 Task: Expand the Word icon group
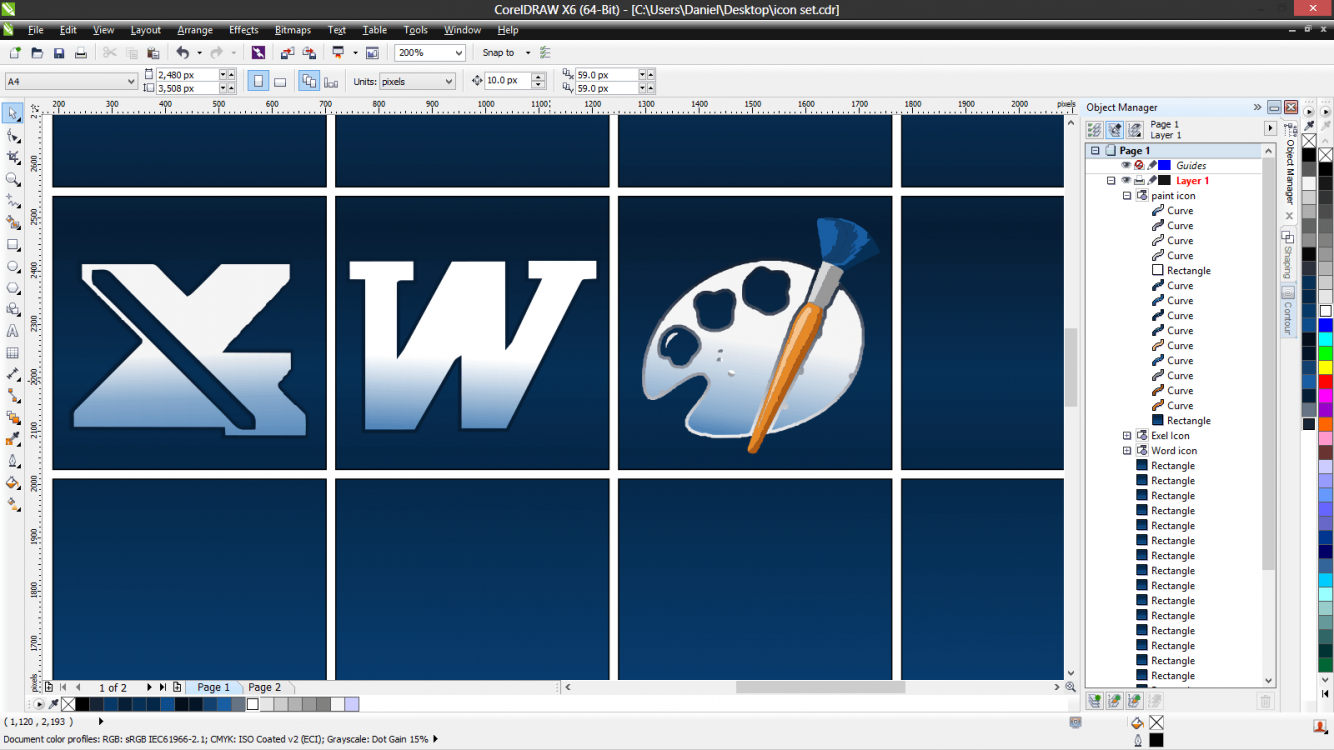tap(1127, 451)
